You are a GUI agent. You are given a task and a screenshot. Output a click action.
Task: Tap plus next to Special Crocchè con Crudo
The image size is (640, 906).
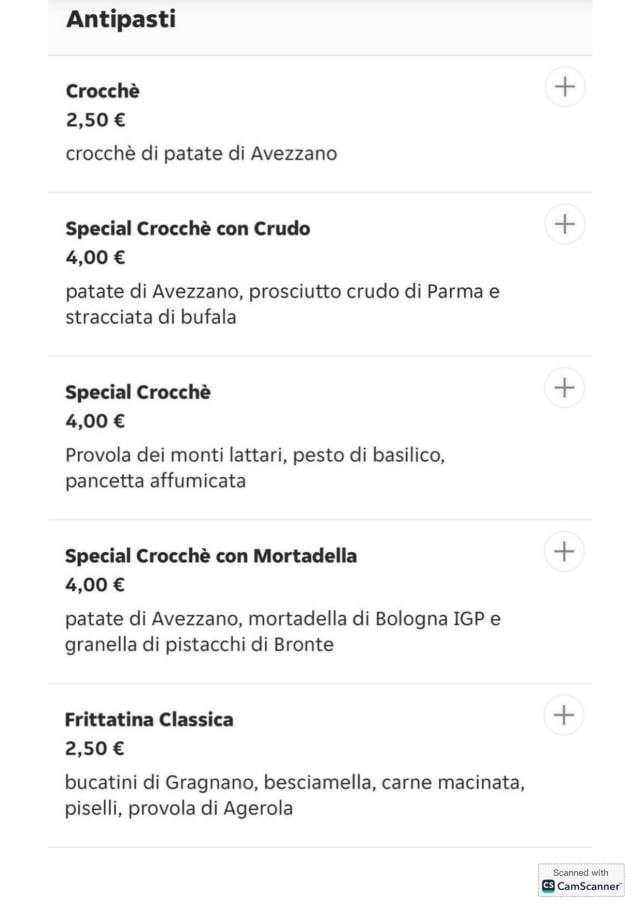click(x=564, y=223)
